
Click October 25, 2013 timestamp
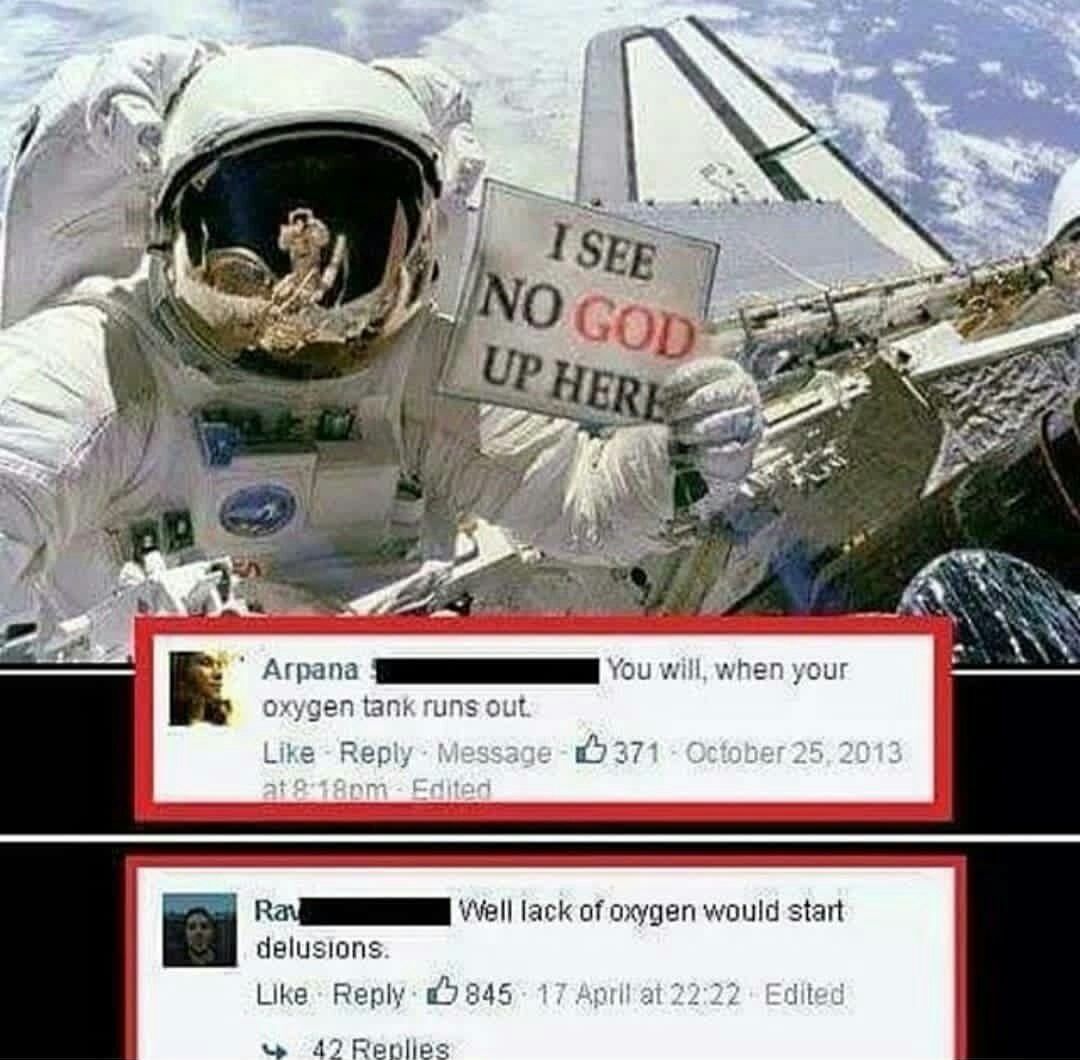(x=793, y=751)
